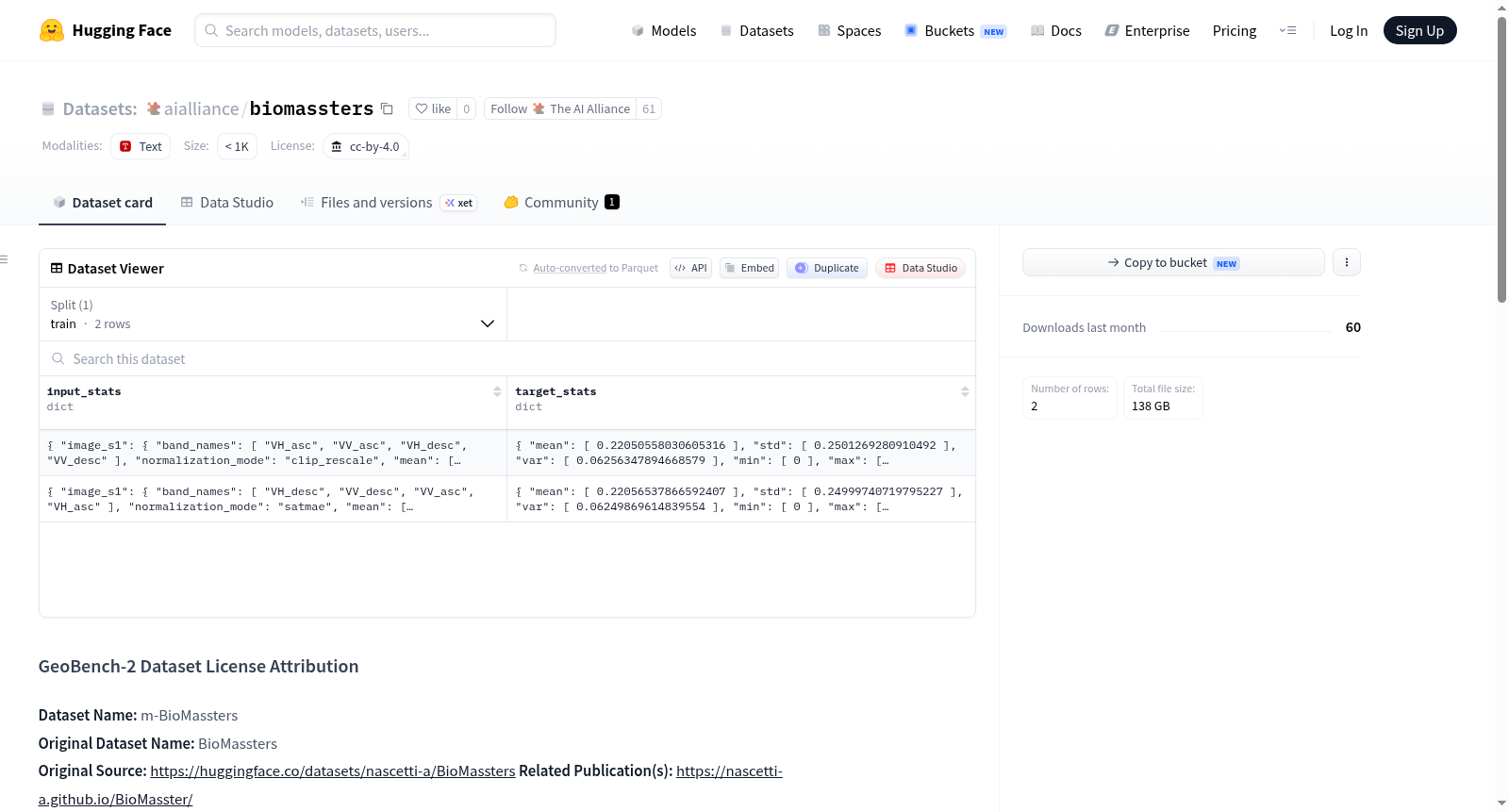Image resolution: width=1509 pixels, height=812 pixels.
Task: Click the GeoBench-2 Dataset License Attribution heading
Action: tap(198, 666)
